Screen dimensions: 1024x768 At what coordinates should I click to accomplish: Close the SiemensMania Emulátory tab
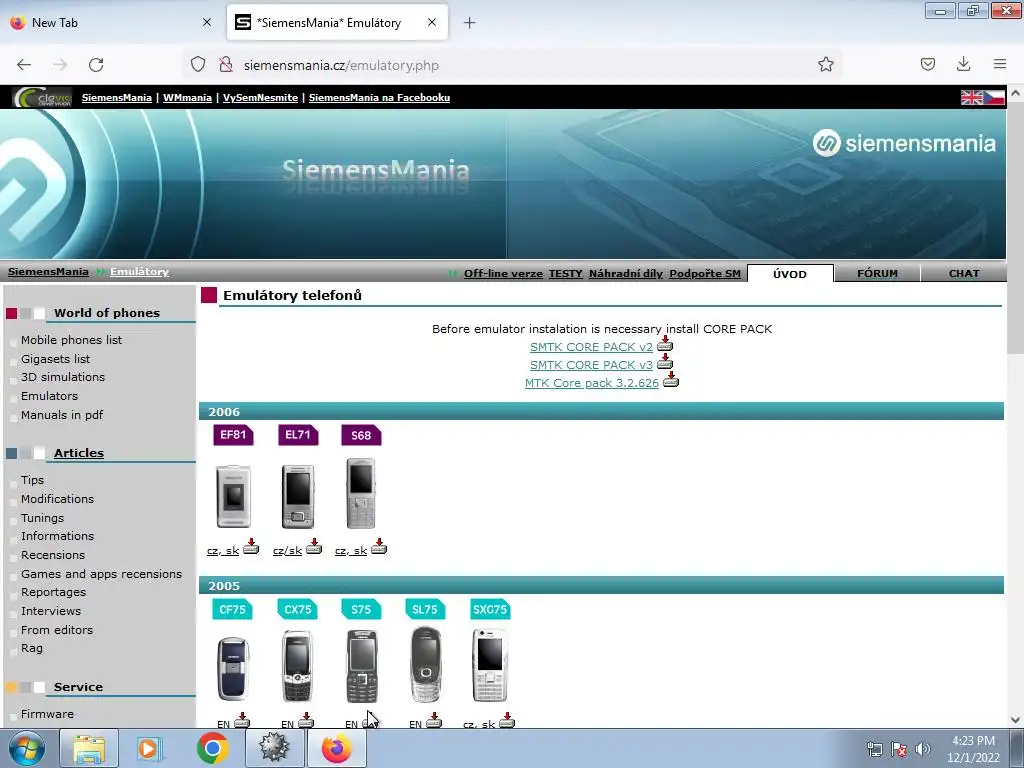pyautogui.click(x=432, y=23)
